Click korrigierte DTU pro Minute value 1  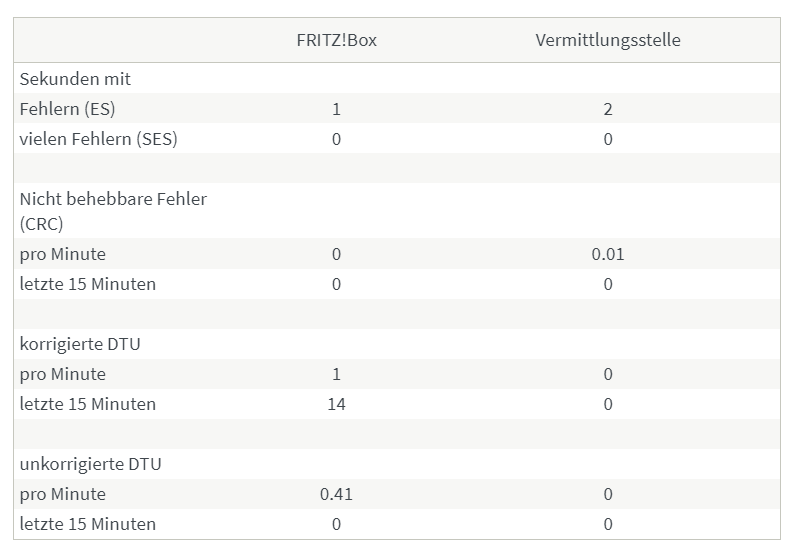pyautogui.click(x=336, y=374)
